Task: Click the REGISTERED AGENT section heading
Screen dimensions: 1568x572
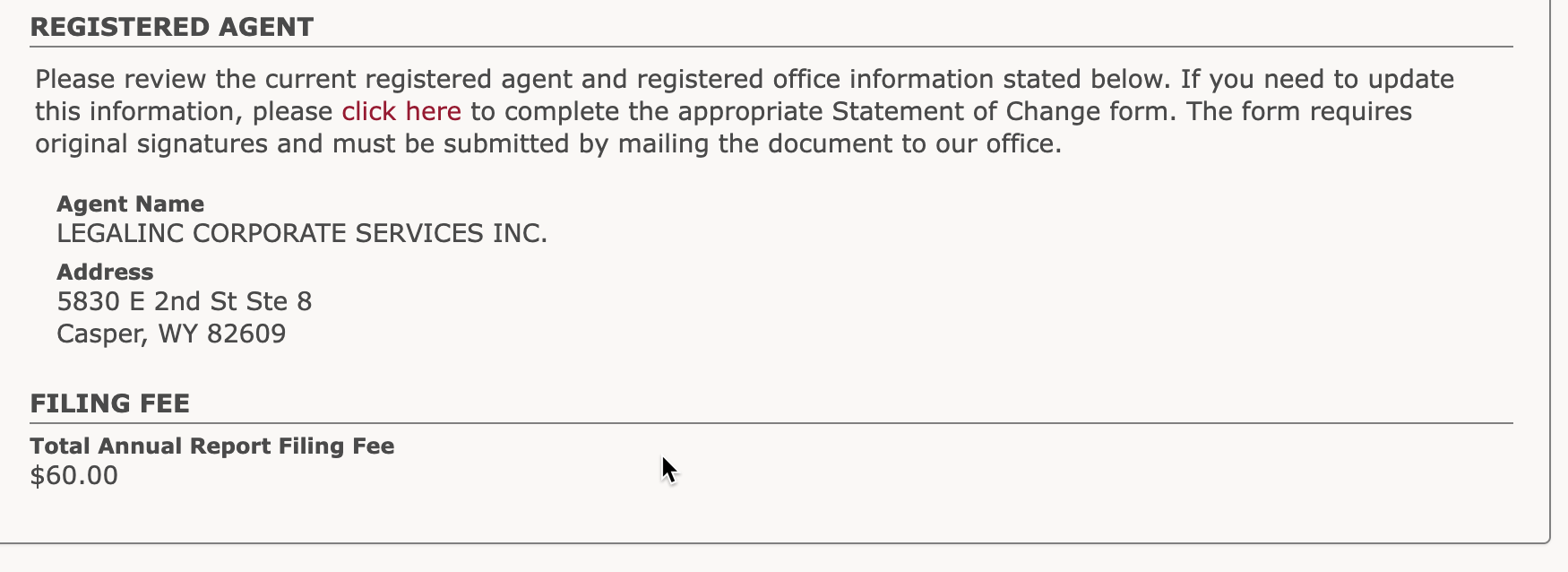Action: pyautogui.click(x=172, y=27)
